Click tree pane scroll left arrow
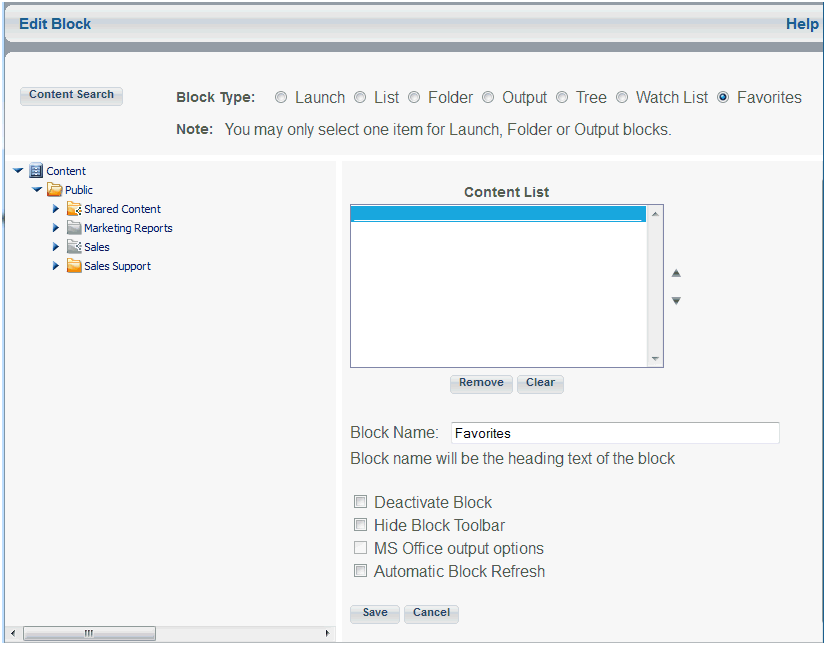 (x=13, y=633)
